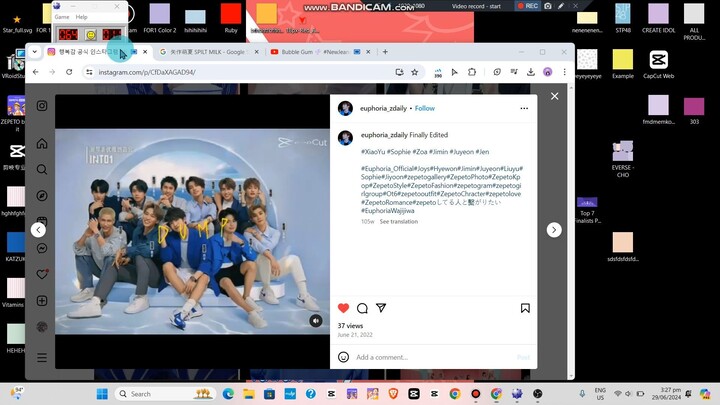
Task: Open notifications heart in Instagram sidebar
Action: tap(42, 274)
